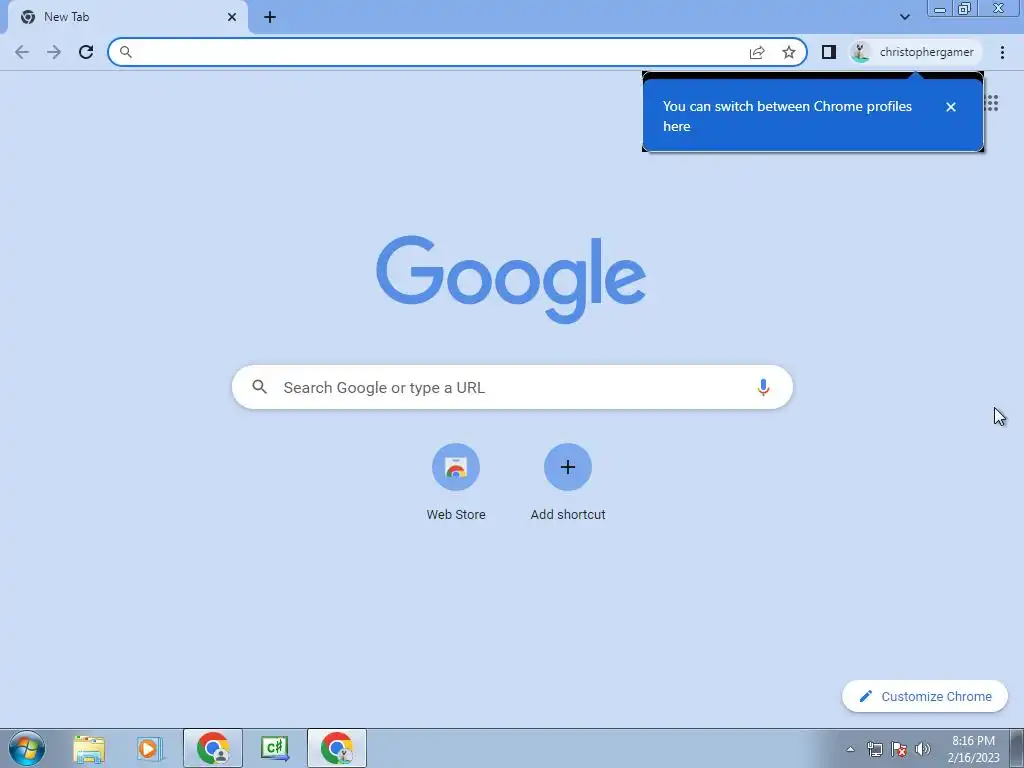Open the Action Center flag icon
The height and width of the screenshot is (768, 1024).
[899, 749]
